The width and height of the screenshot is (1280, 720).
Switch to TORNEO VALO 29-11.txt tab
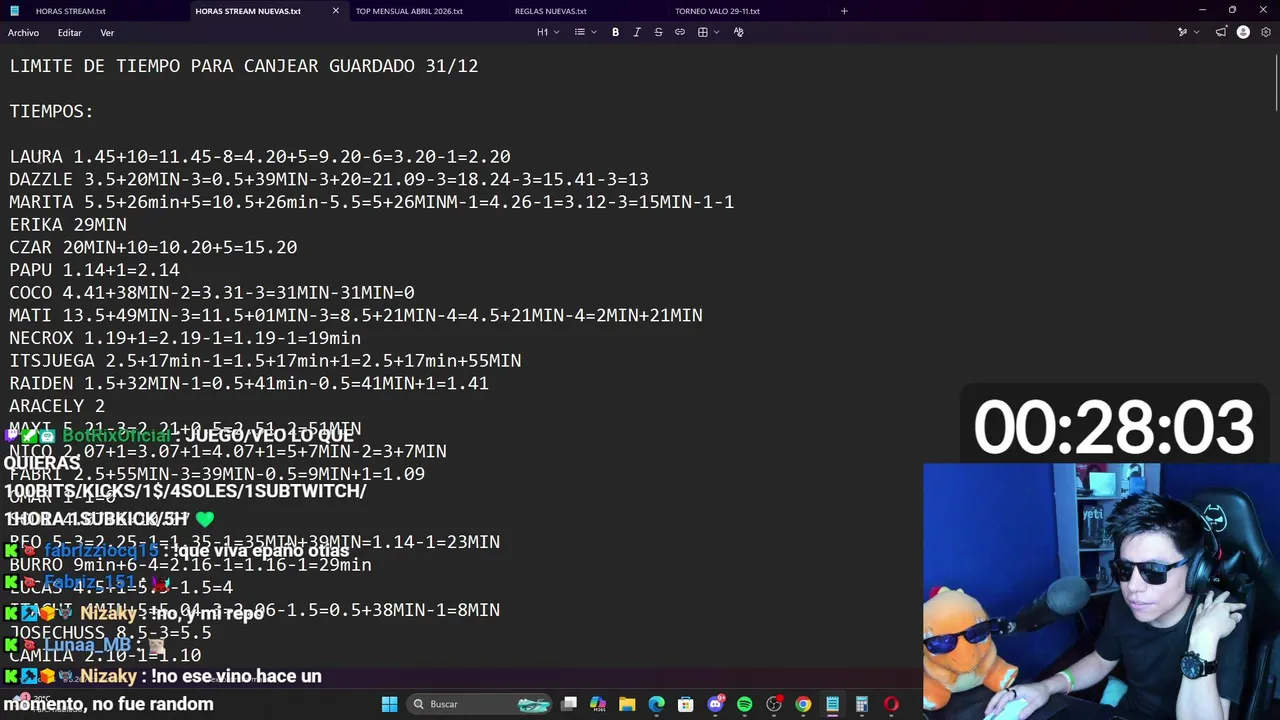pos(717,11)
